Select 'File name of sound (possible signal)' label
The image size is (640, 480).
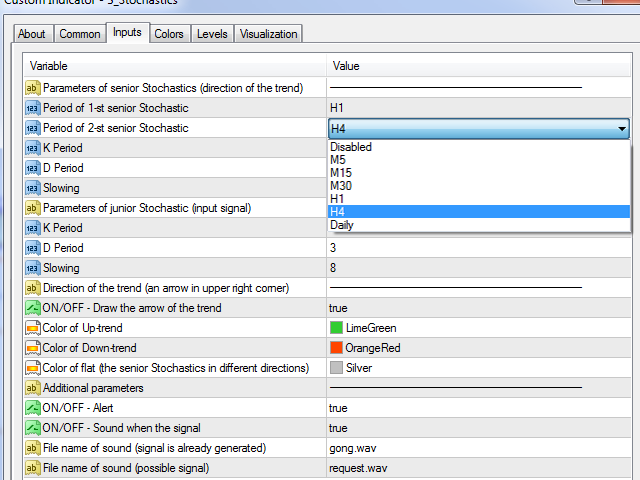click(x=126, y=468)
